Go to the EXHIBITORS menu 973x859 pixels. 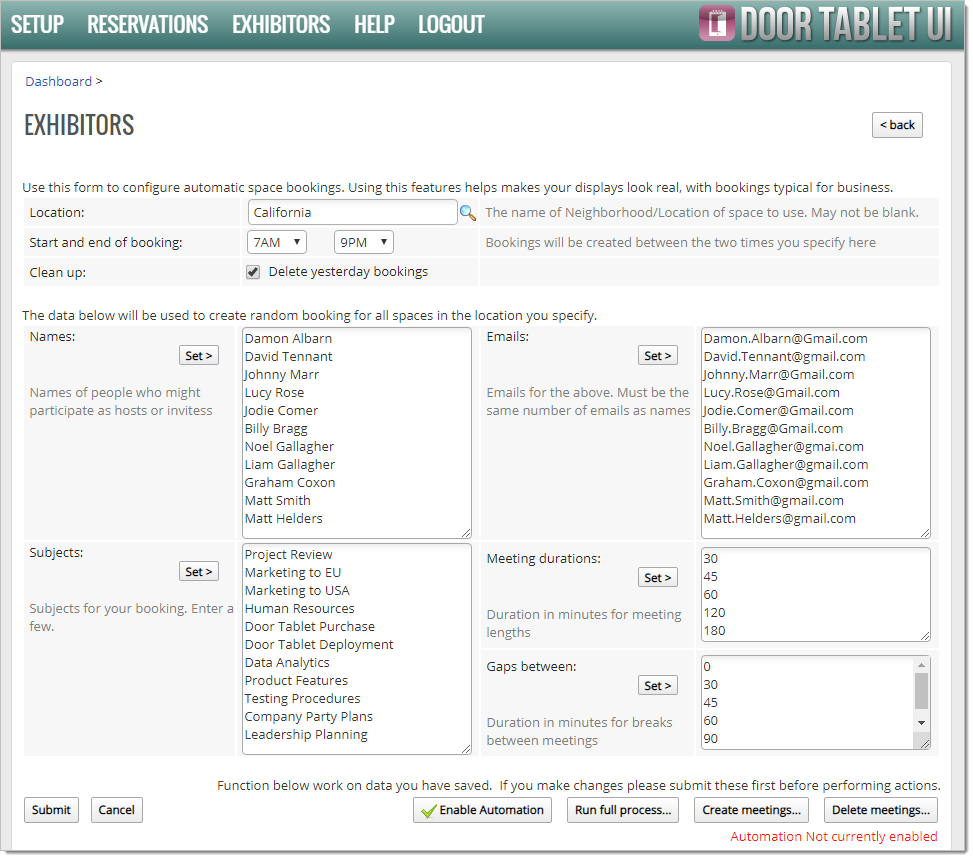(281, 25)
